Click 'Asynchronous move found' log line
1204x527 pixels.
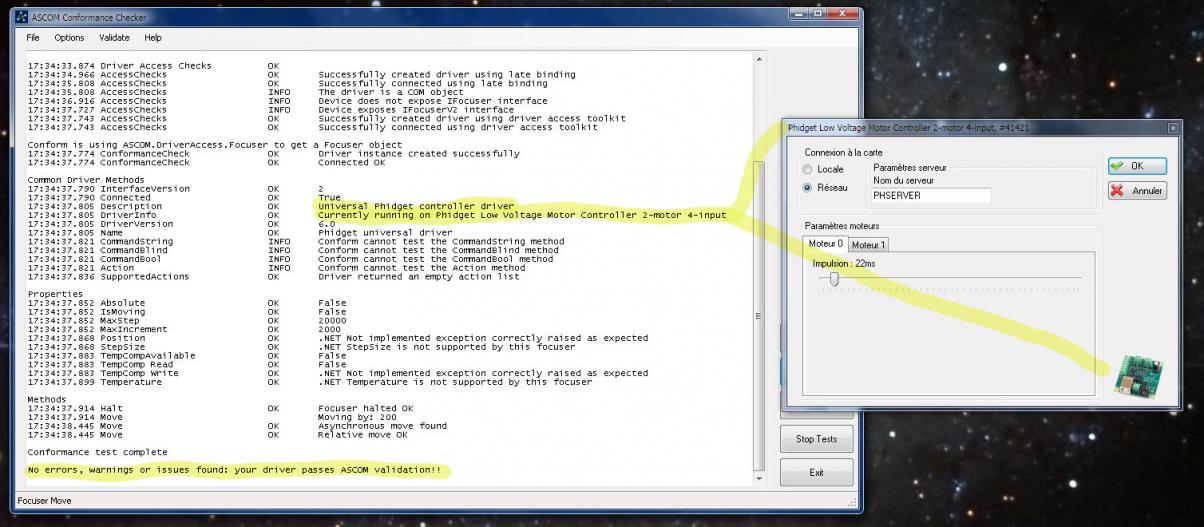coord(383,426)
